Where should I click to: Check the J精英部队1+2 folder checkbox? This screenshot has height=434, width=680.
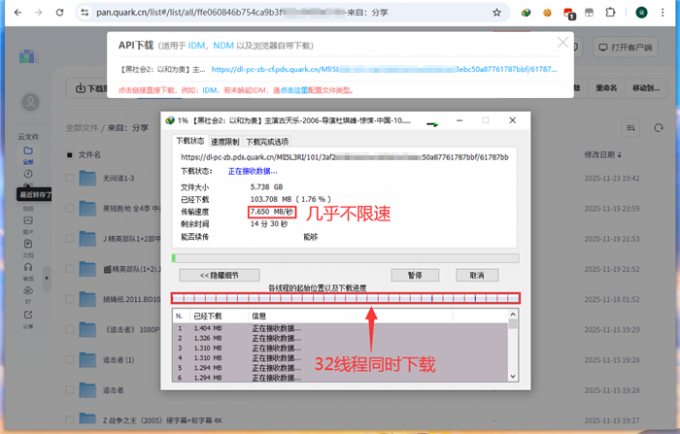[x=69, y=239]
